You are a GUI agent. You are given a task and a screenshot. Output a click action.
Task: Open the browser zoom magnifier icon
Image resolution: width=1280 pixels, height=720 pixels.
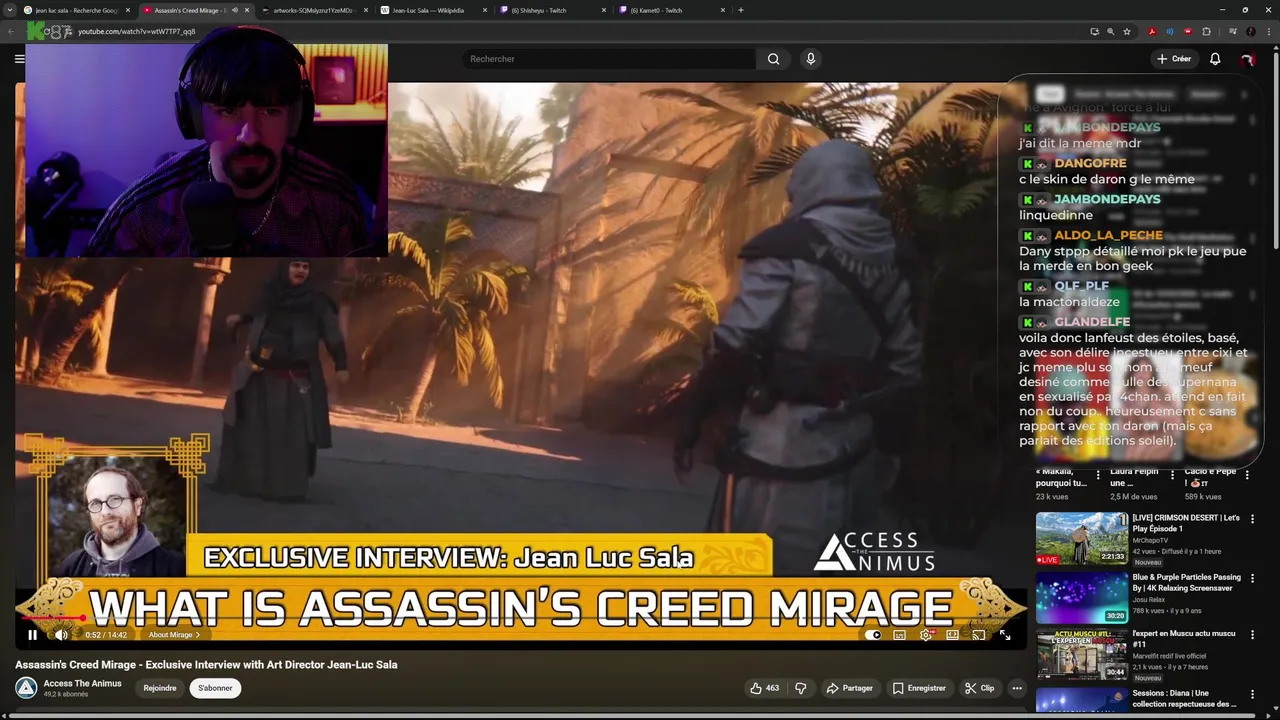click(1110, 32)
